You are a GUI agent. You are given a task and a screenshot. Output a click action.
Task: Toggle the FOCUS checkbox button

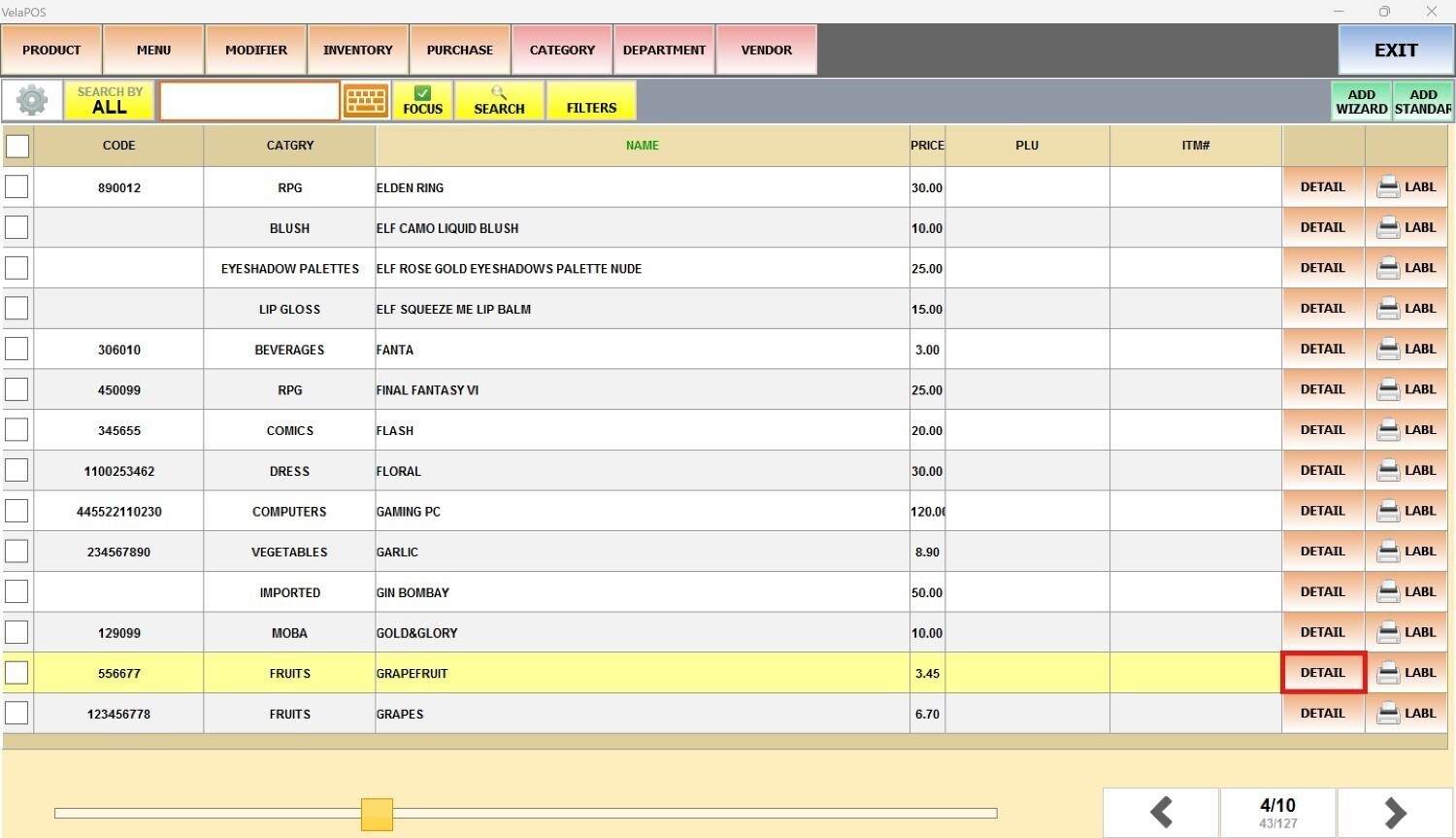(422, 100)
